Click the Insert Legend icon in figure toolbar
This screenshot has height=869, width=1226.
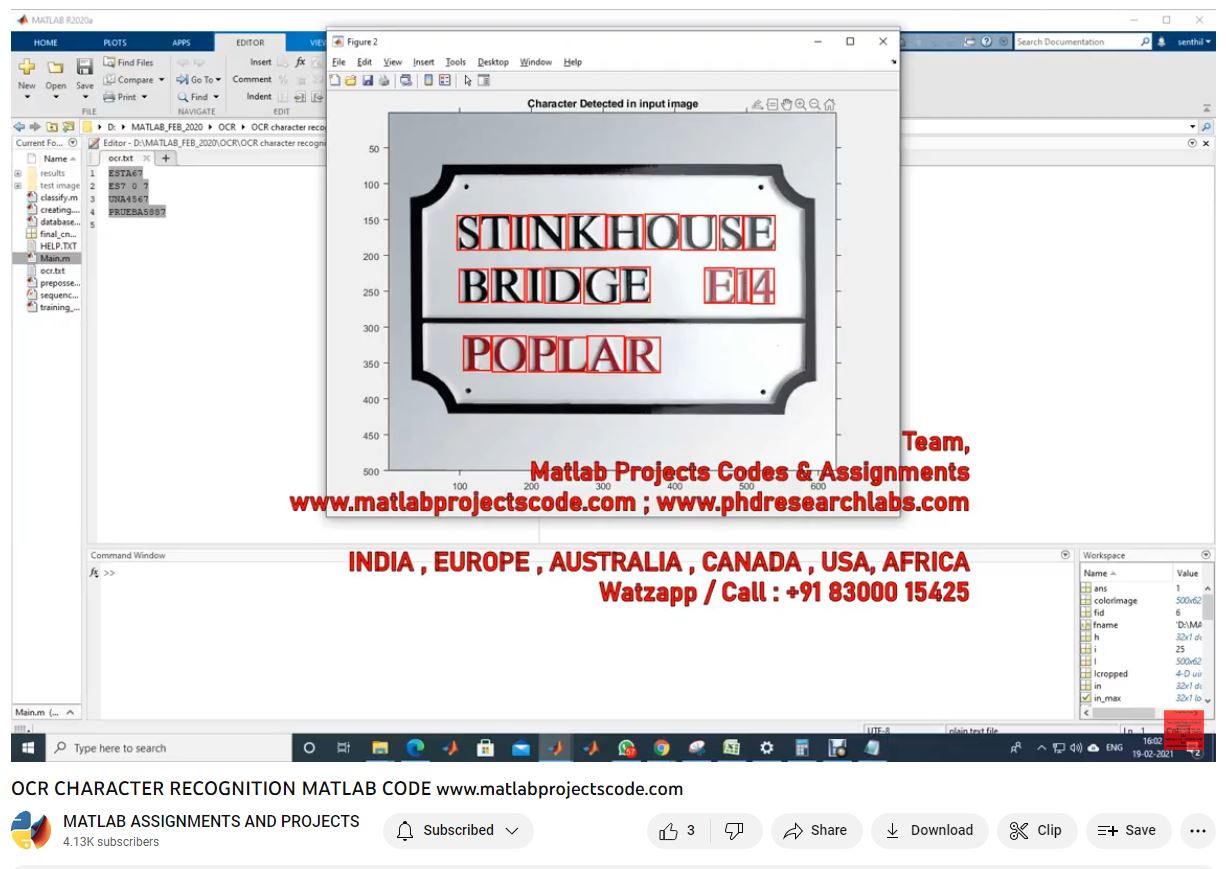[445, 81]
